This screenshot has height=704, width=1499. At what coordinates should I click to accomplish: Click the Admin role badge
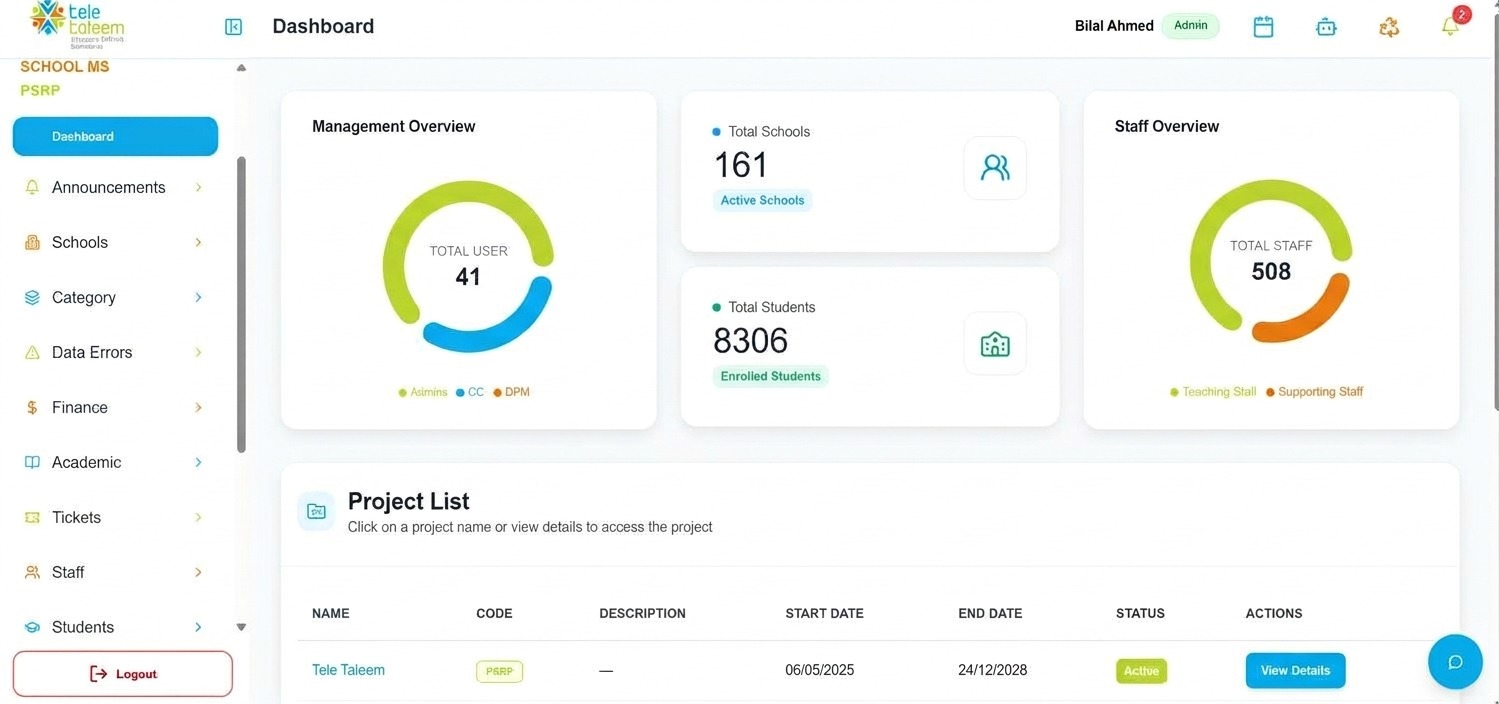(1190, 26)
